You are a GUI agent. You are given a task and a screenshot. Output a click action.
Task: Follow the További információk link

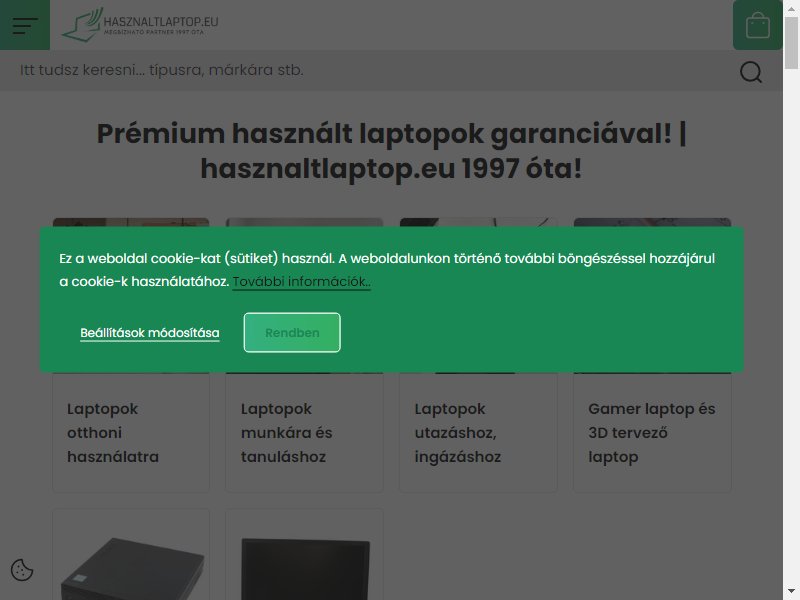coord(302,282)
